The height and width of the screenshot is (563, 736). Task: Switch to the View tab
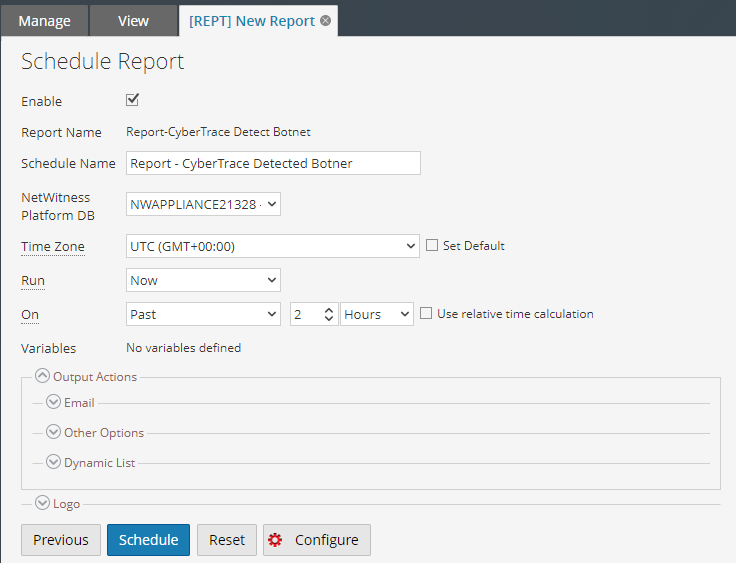click(133, 21)
